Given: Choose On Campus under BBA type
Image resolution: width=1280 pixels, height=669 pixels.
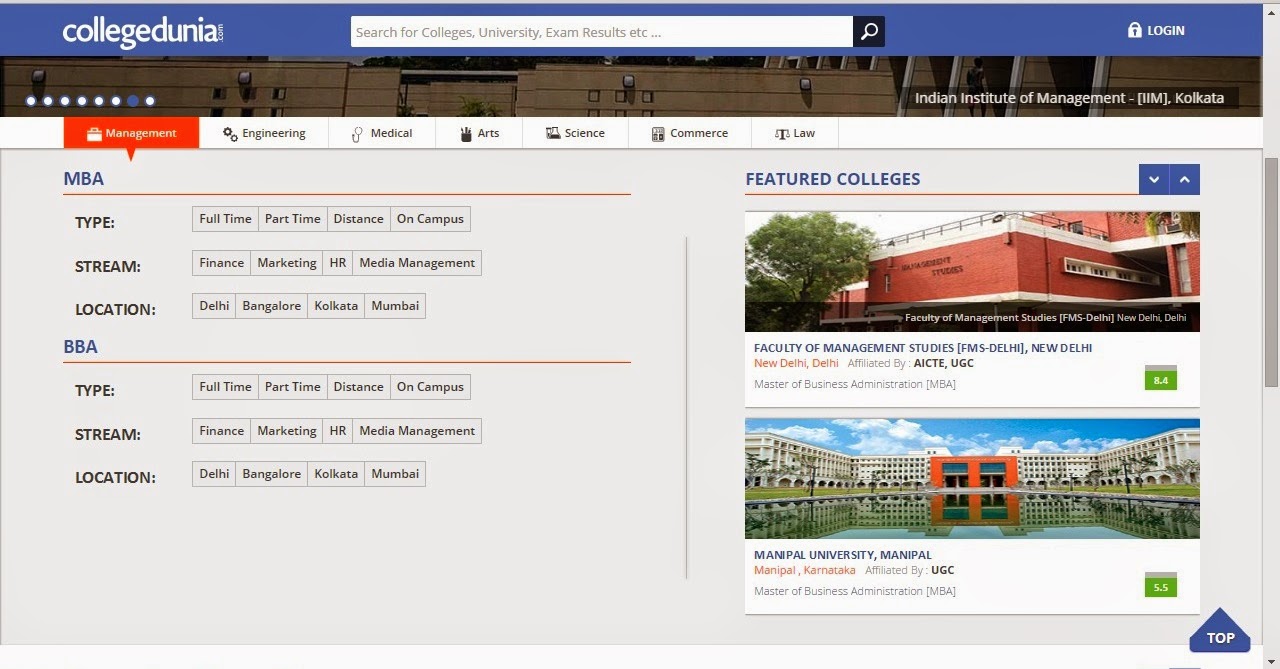Looking at the screenshot, I should [430, 387].
